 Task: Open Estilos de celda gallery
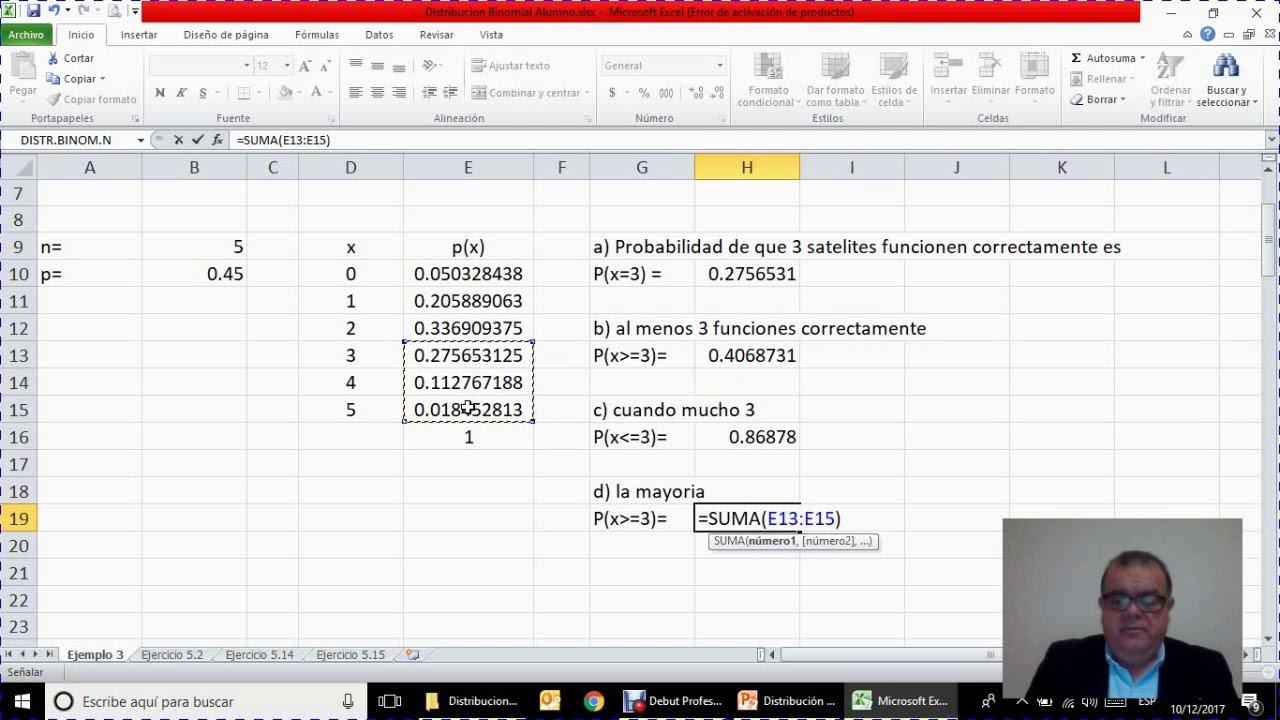(x=894, y=80)
